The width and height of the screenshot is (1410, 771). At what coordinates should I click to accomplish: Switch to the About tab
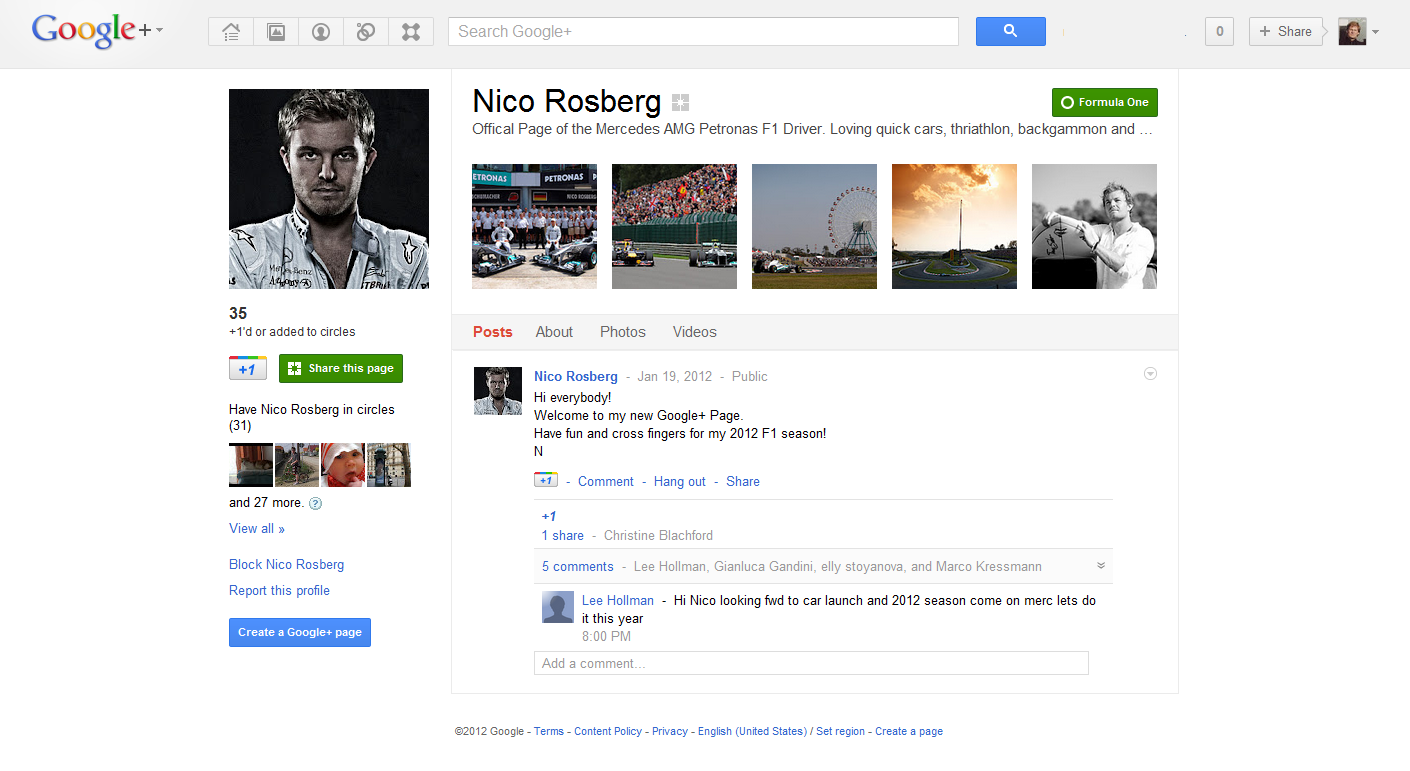(x=554, y=332)
